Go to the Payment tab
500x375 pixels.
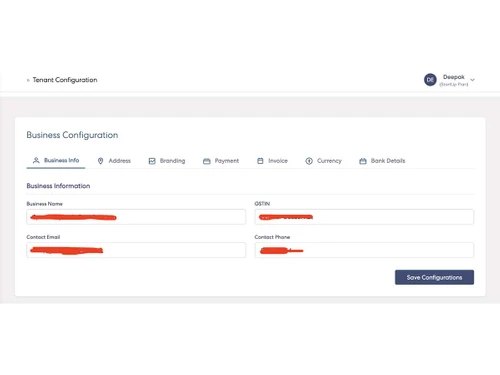click(221, 161)
